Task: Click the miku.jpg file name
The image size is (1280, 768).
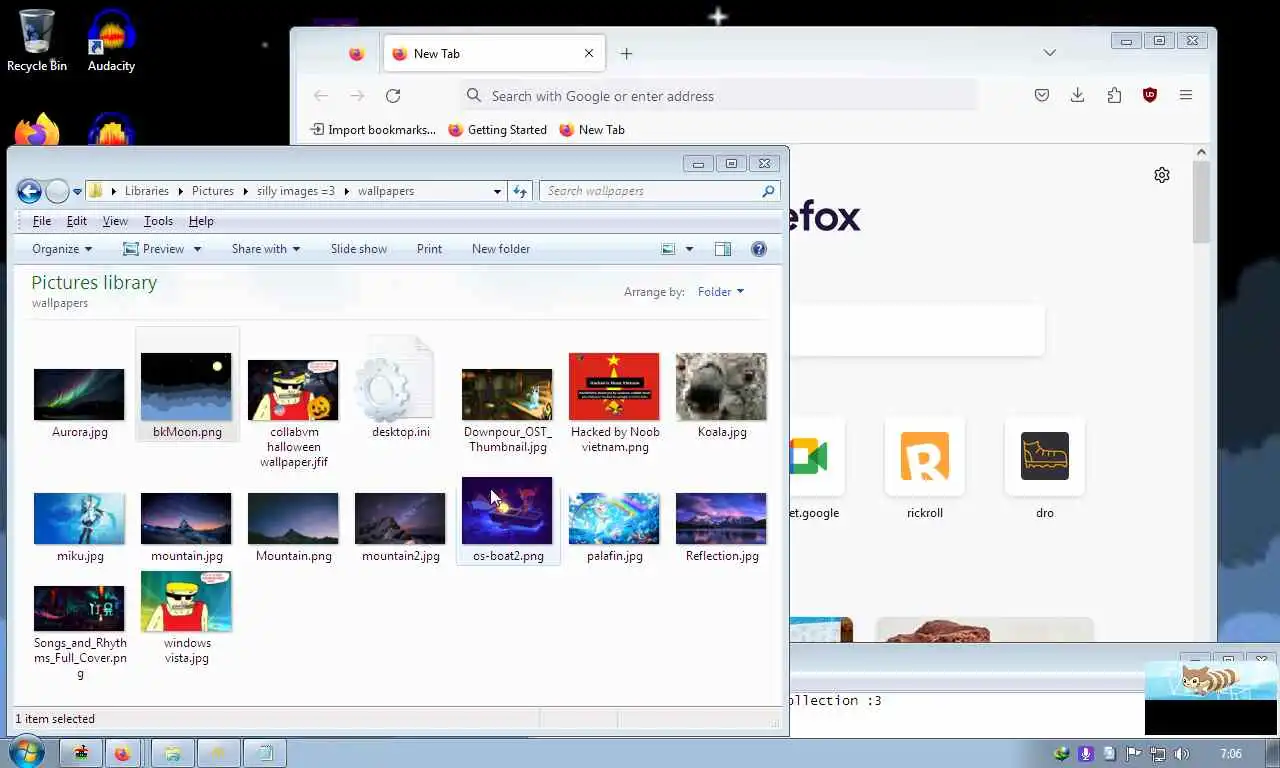Action: [80, 556]
